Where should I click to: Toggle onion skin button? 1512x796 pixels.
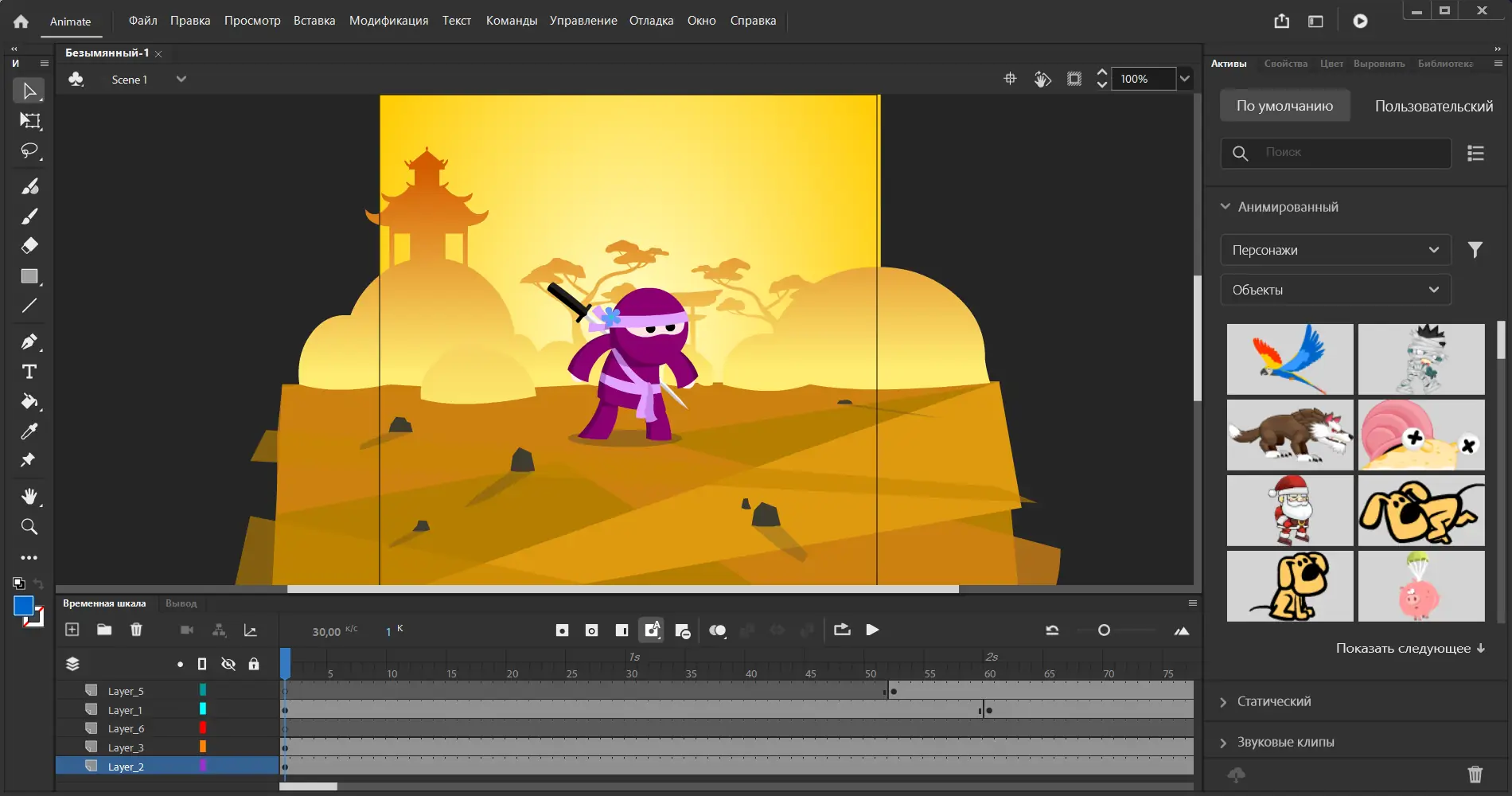coord(717,630)
